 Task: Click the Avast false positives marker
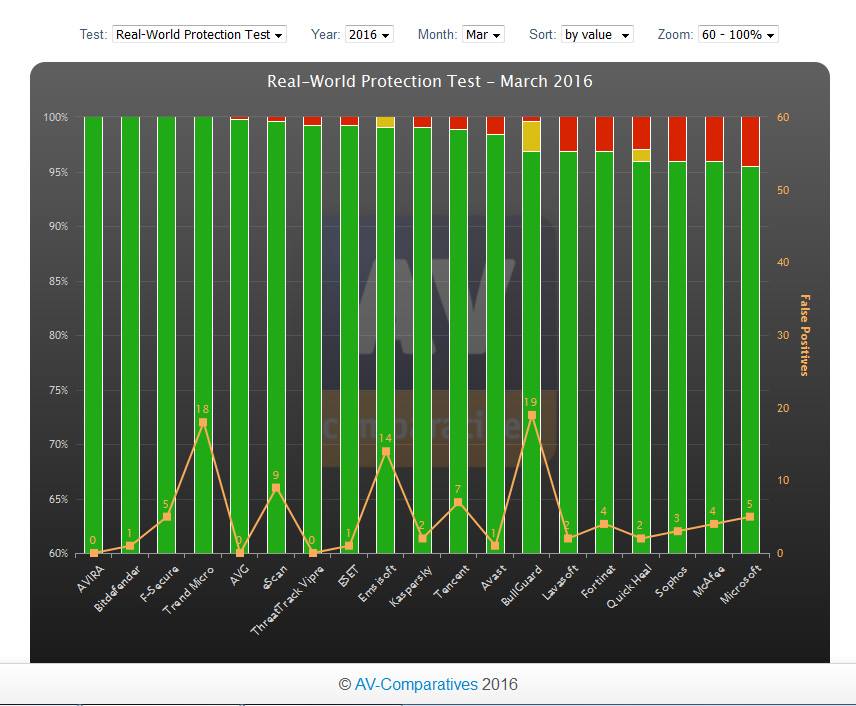(495, 546)
